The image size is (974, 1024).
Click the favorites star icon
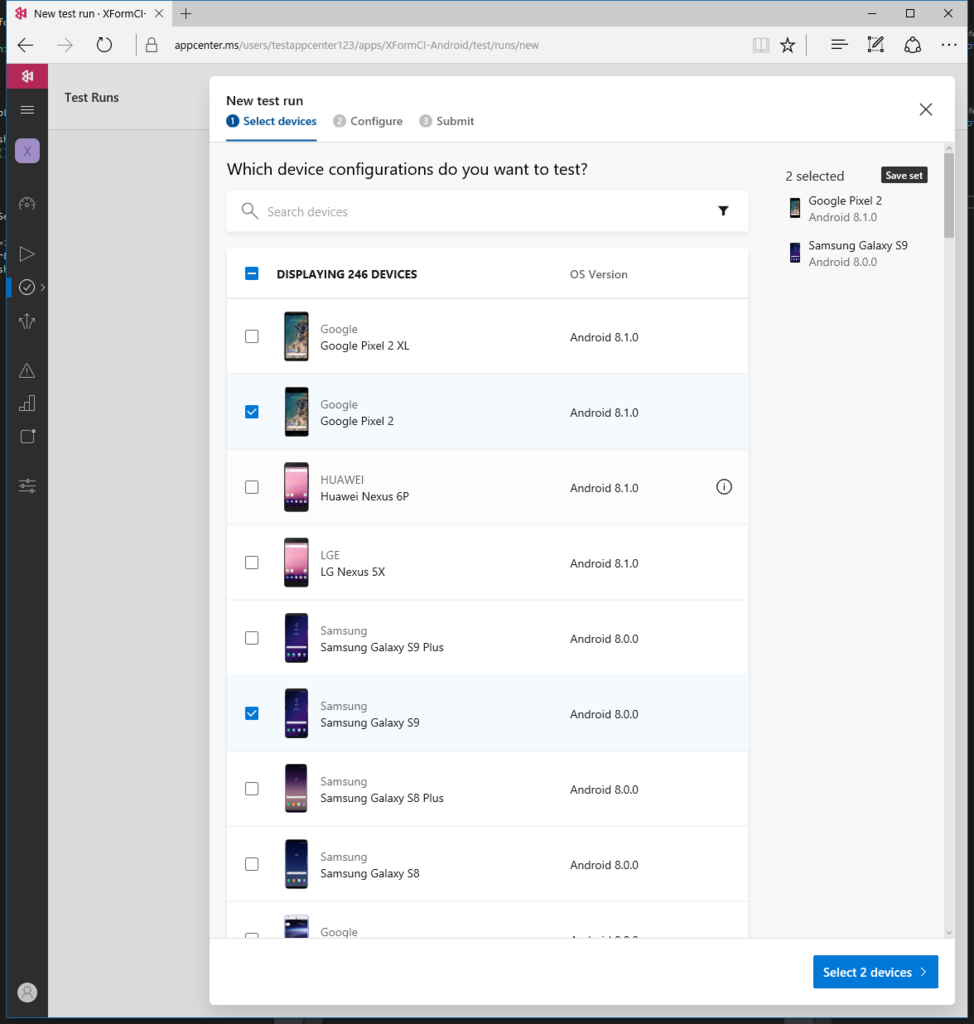point(788,45)
